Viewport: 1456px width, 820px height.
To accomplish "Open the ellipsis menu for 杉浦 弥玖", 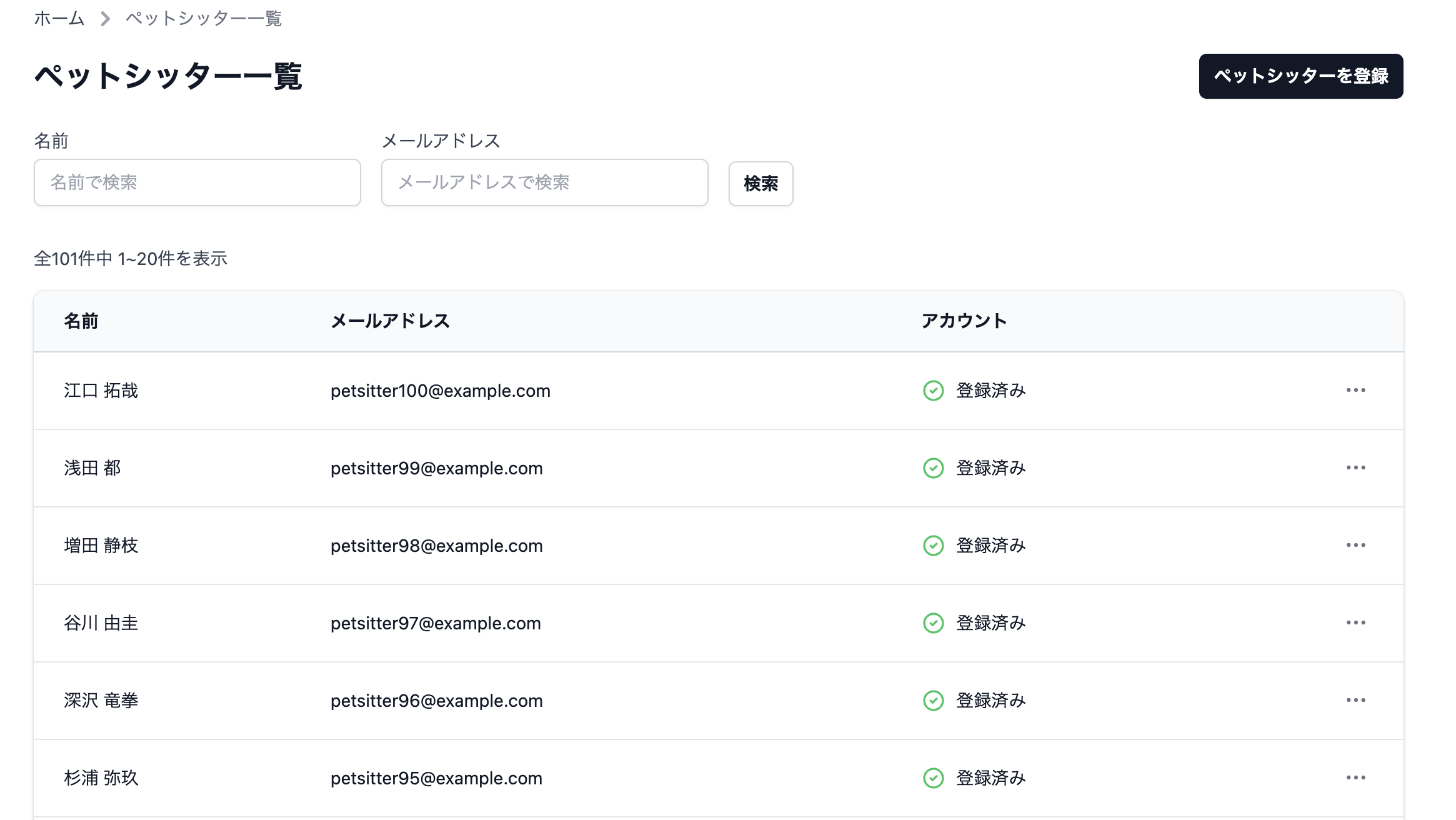I will [1355, 777].
